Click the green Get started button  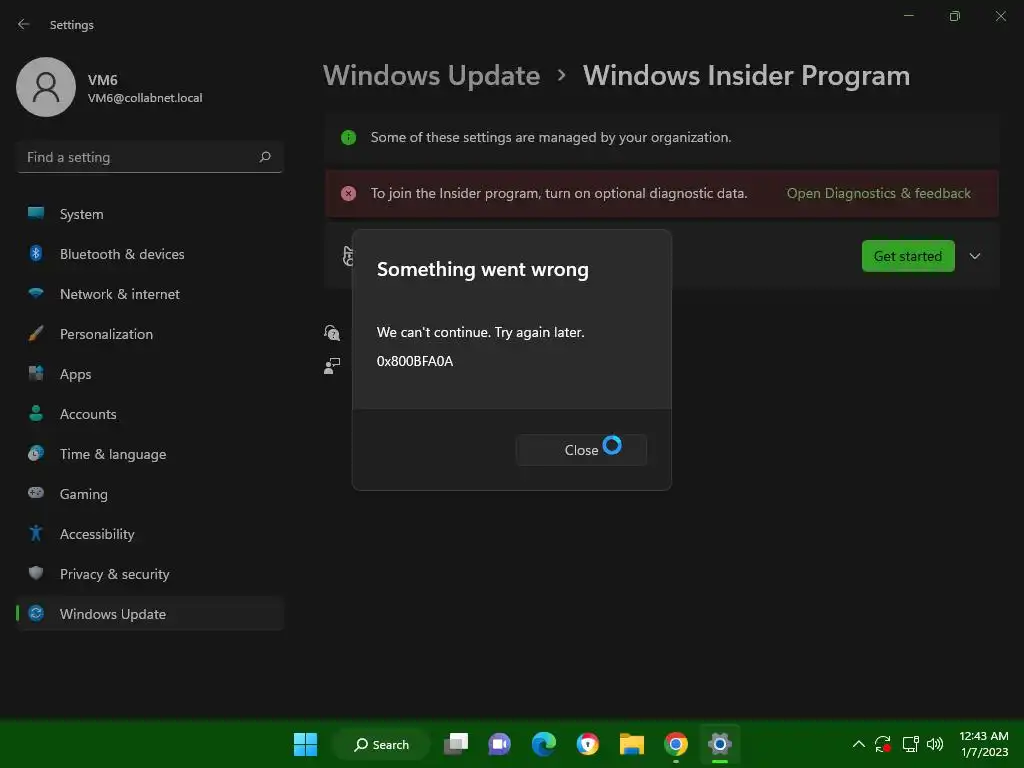[908, 256]
